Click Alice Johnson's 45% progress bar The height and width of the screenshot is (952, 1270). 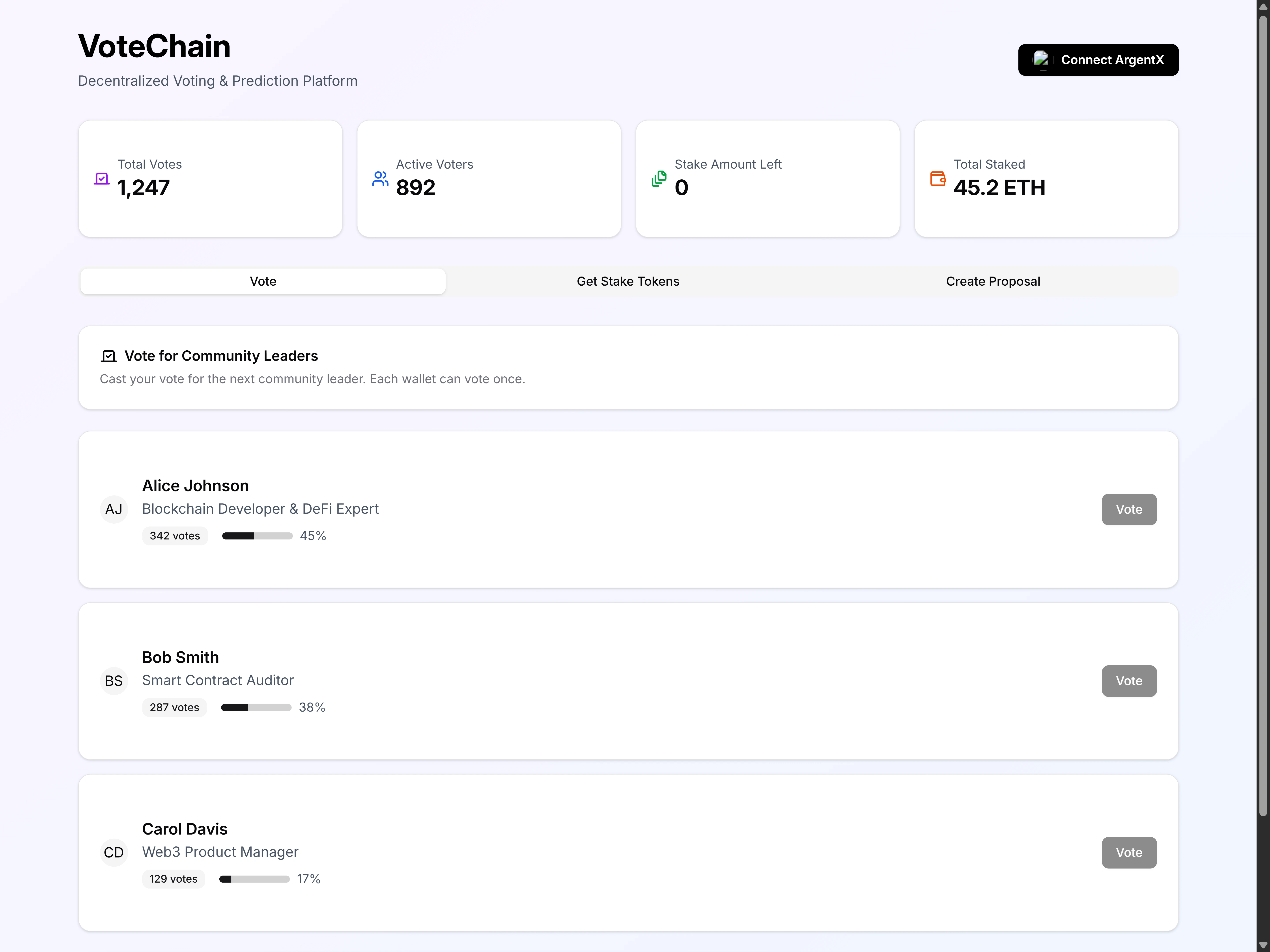257,536
